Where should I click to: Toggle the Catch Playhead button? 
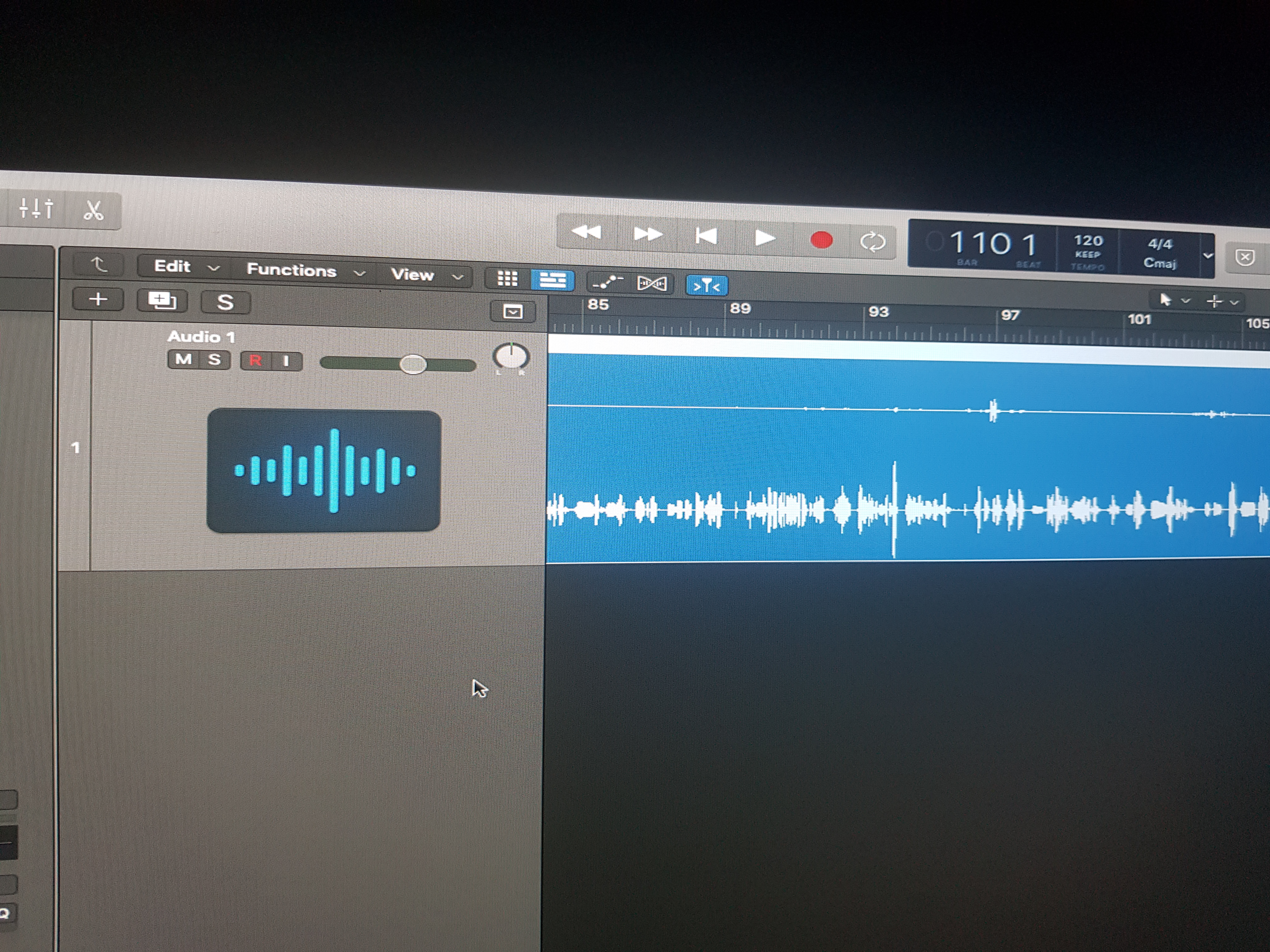(x=707, y=285)
